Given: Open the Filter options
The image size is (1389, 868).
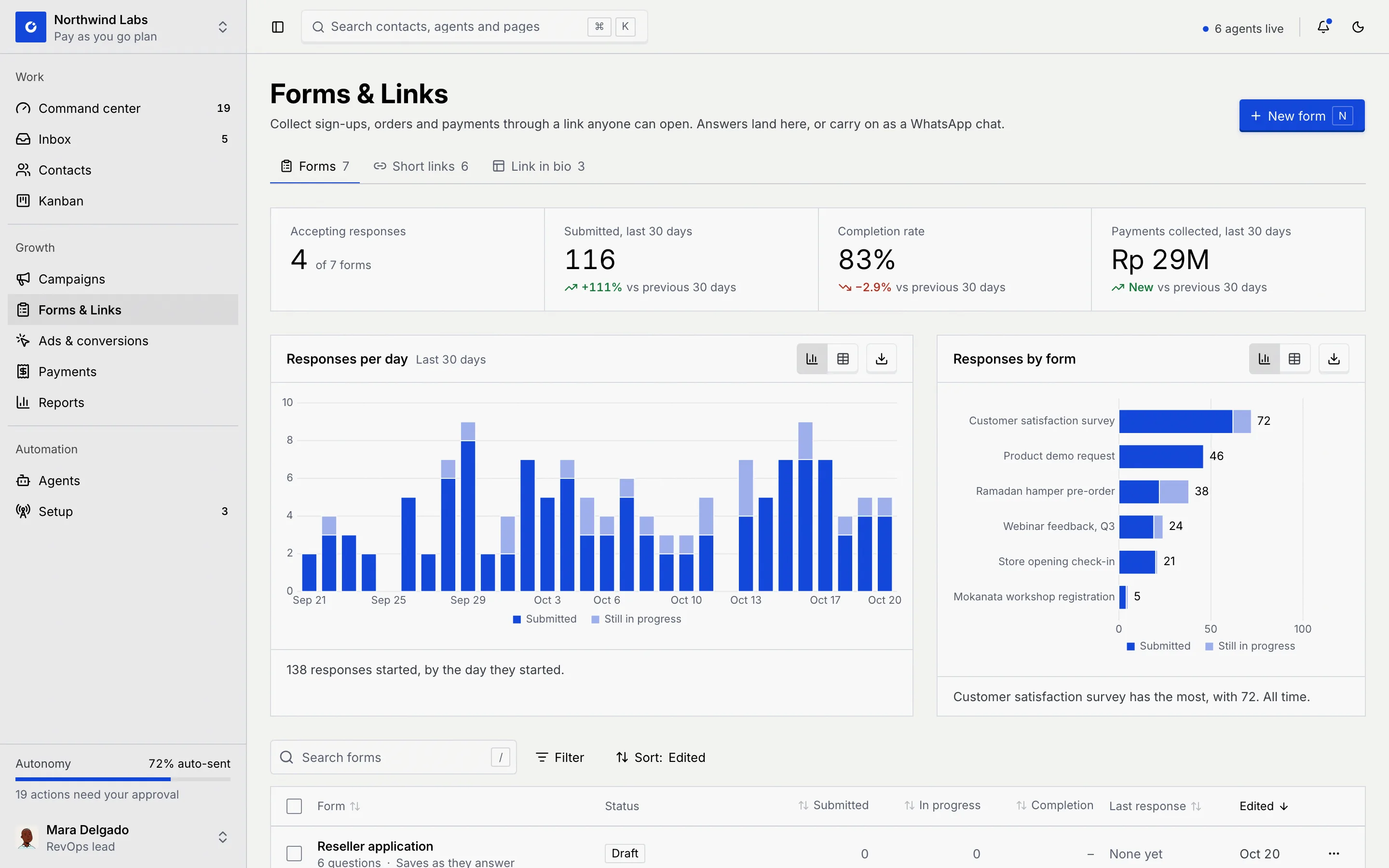Looking at the screenshot, I should click(x=559, y=757).
